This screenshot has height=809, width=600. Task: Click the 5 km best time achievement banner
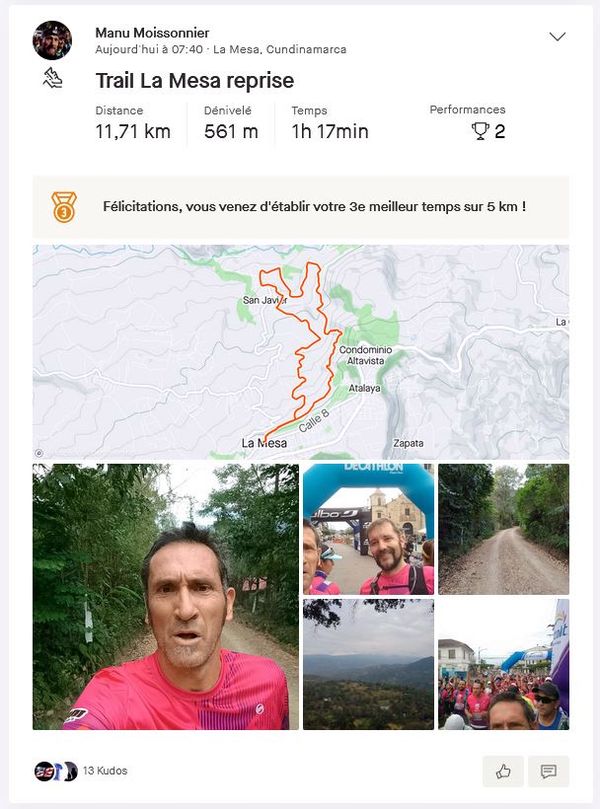tap(301, 207)
